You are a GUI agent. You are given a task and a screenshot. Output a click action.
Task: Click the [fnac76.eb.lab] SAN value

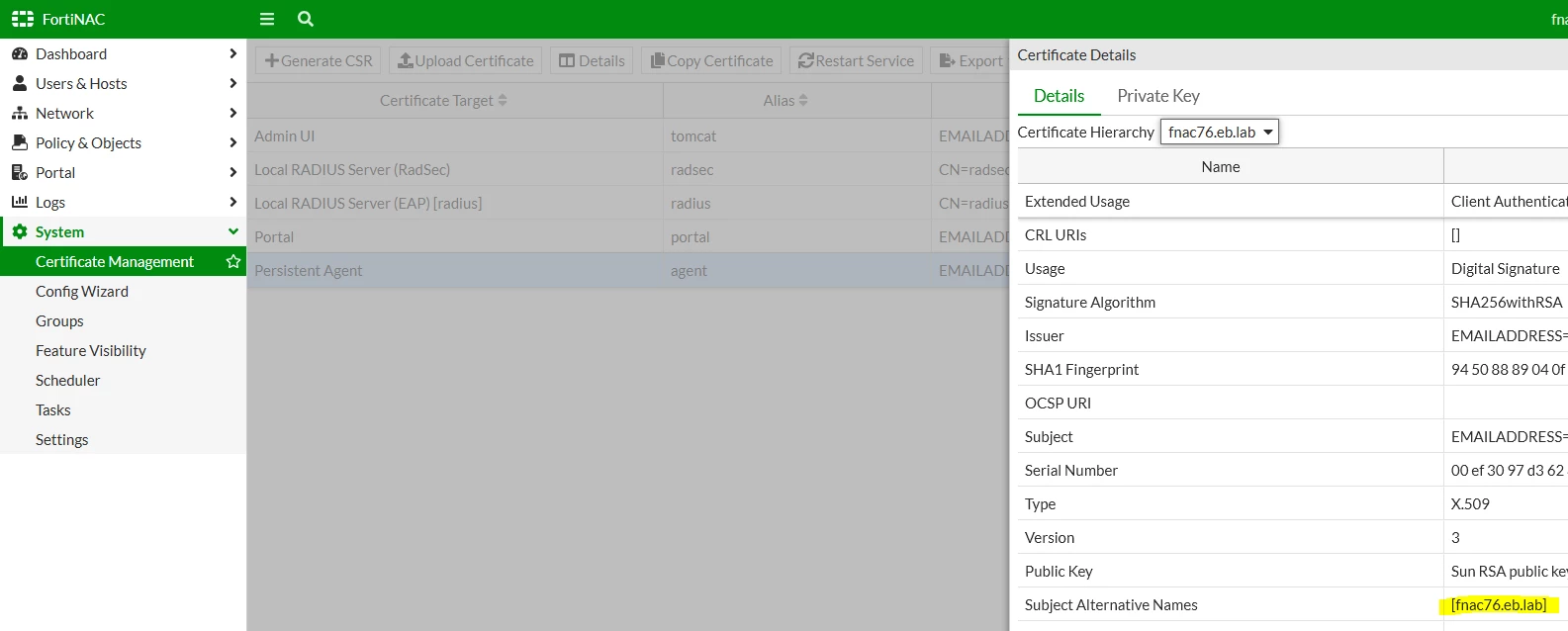click(1499, 604)
